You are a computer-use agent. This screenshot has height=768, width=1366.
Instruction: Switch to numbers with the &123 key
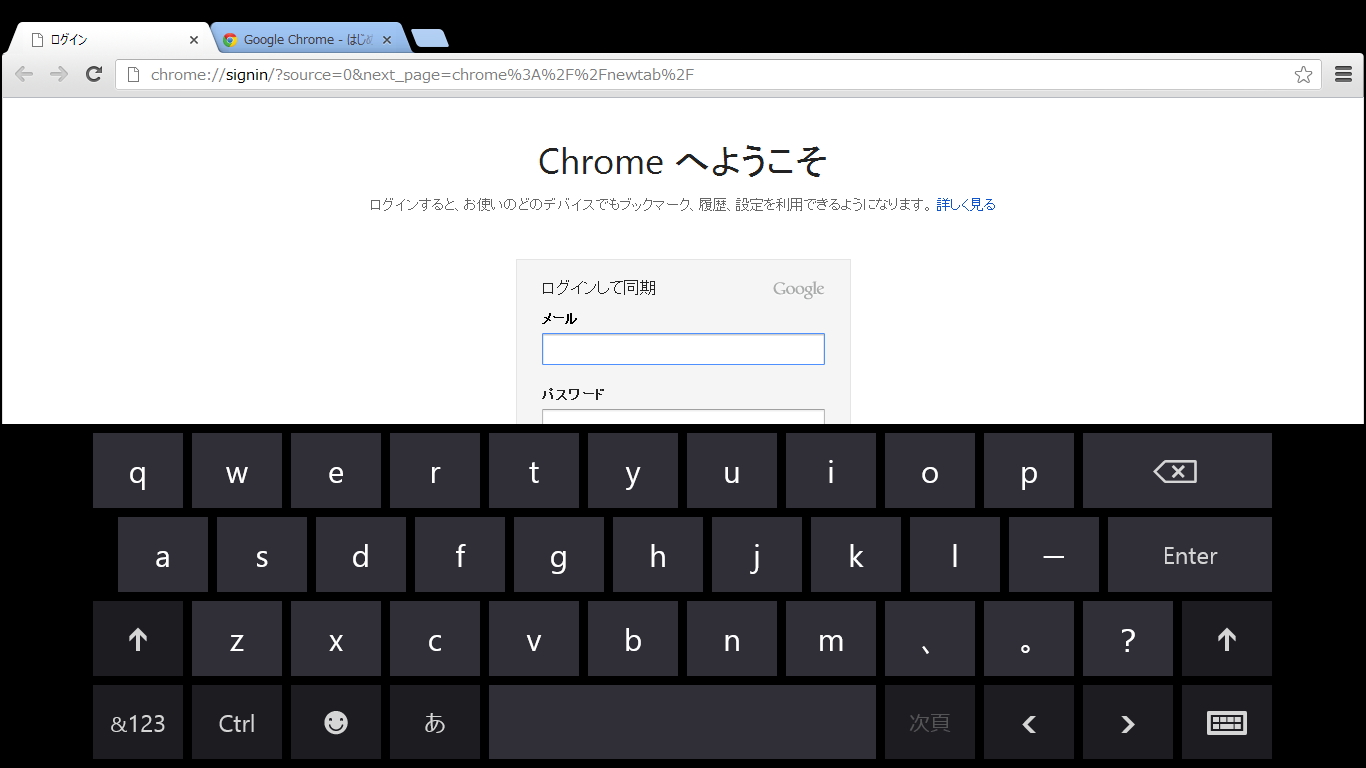[138, 722]
